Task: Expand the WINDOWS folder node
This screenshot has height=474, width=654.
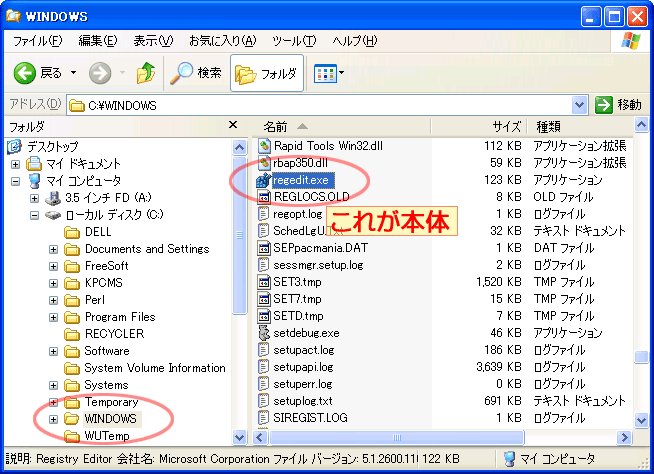Action: click(53, 419)
